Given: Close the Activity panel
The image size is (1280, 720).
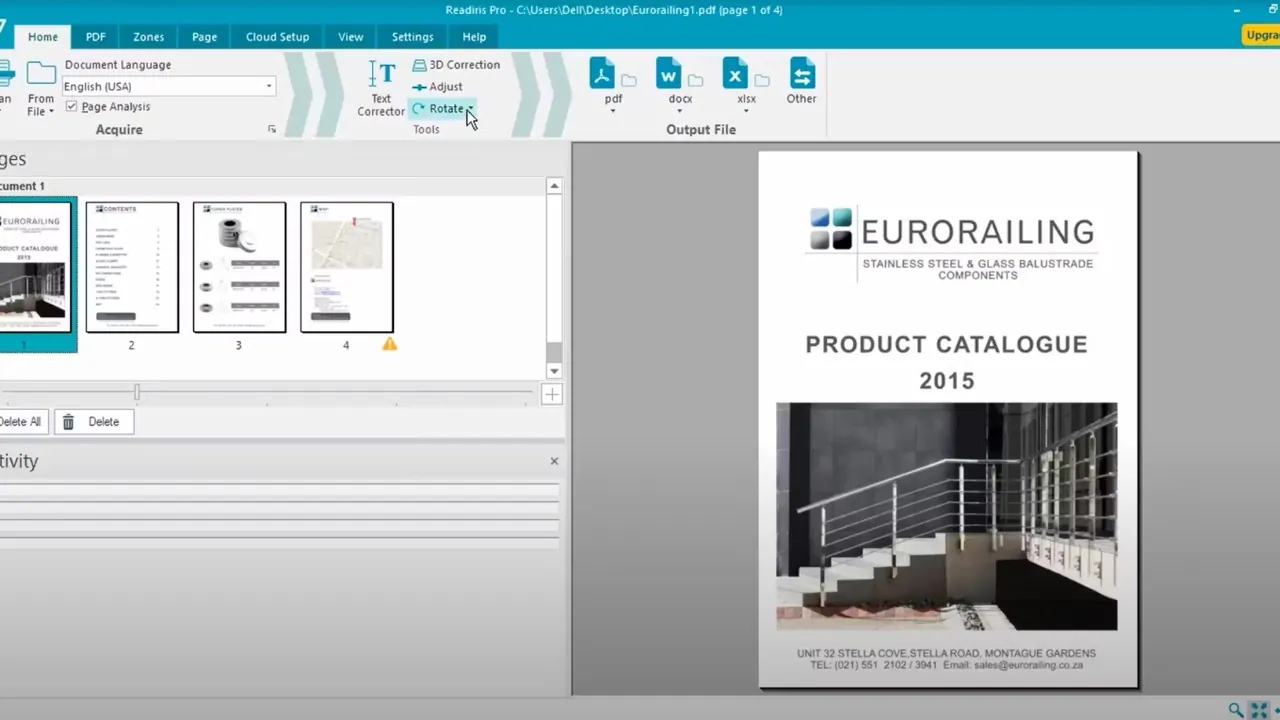Looking at the screenshot, I should [x=554, y=461].
